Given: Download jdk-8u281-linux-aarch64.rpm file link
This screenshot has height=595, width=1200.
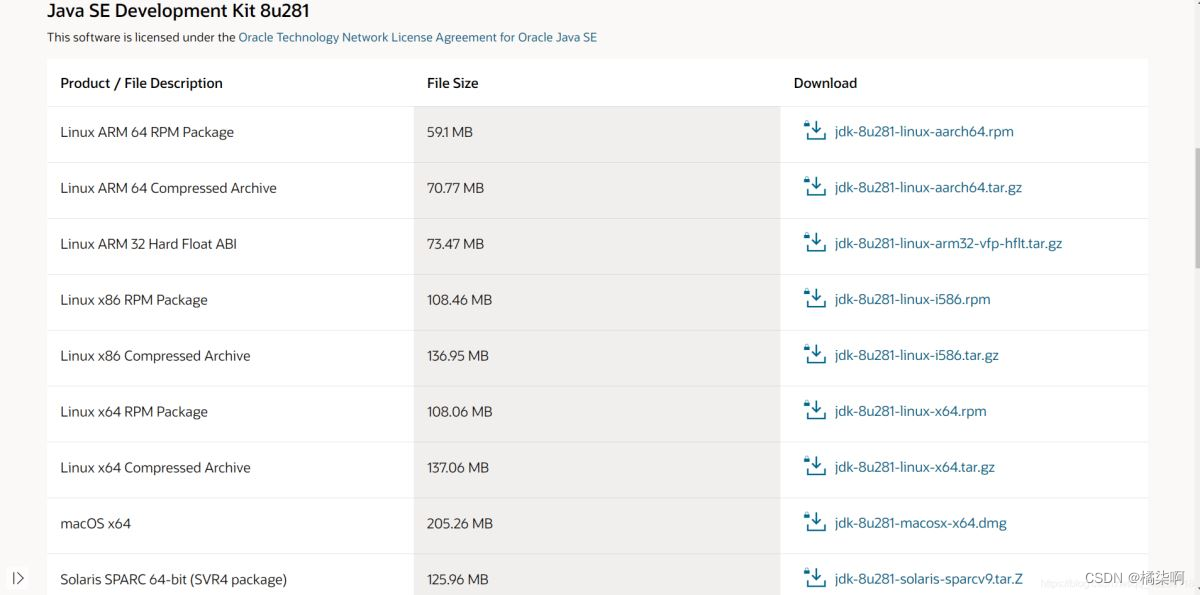Looking at the screenshot, I should tap(924, 132).
